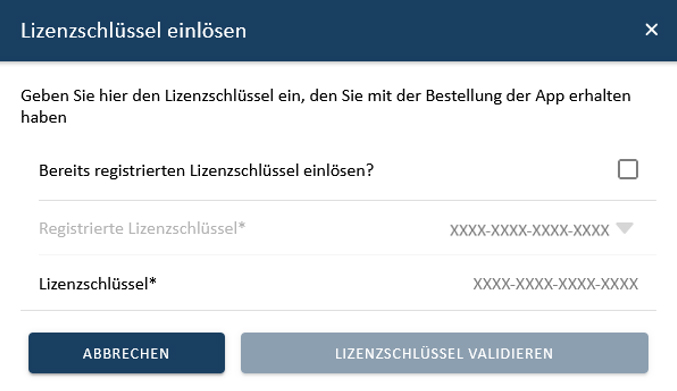Click the instruction text about the Bestellung
677x391 pixels.
[326, 106]
